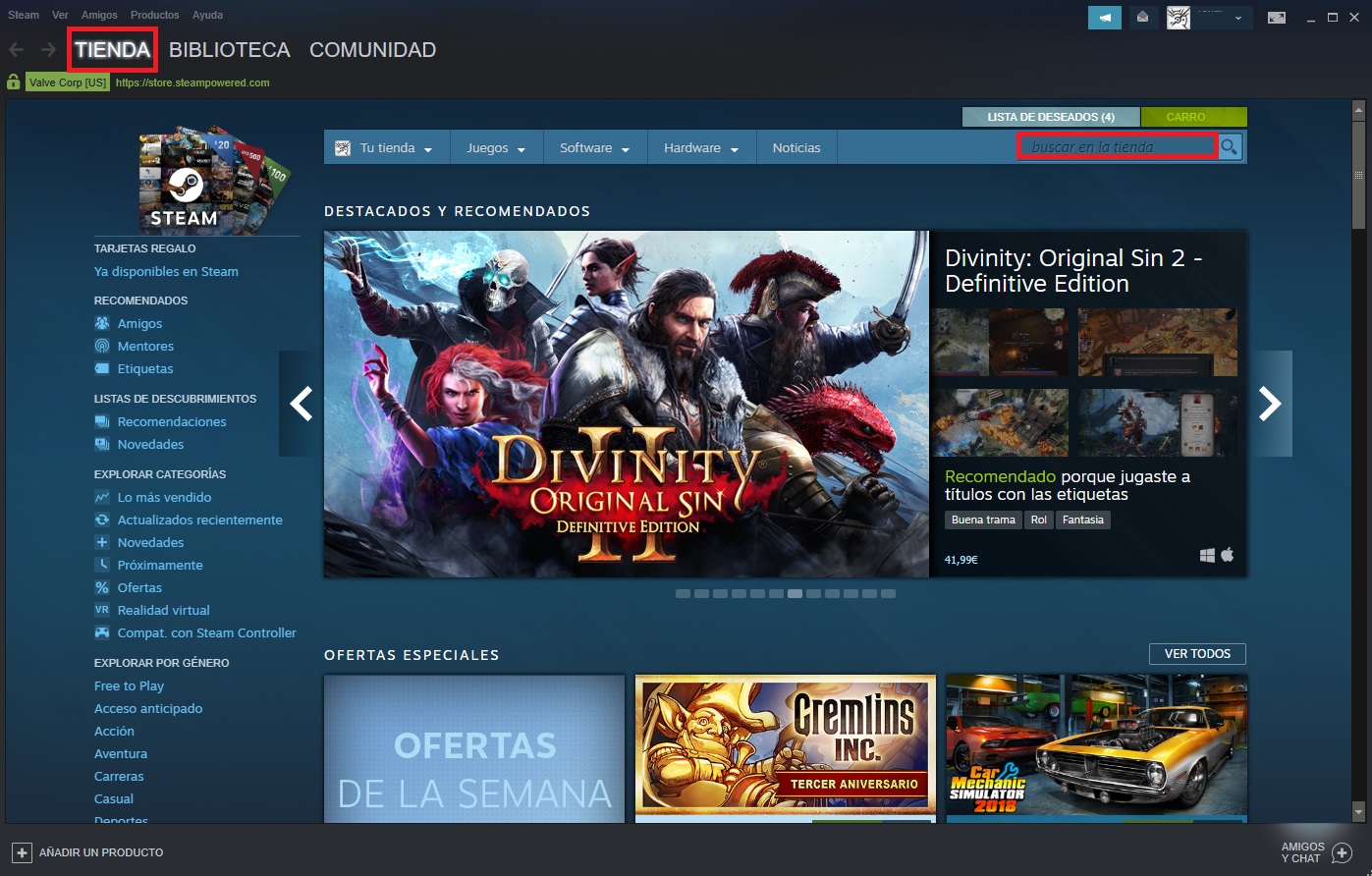The height and width of the screenshot is (876, 1372).
Task: Check notifications with the envelope icon
Action: (1141, 17)
